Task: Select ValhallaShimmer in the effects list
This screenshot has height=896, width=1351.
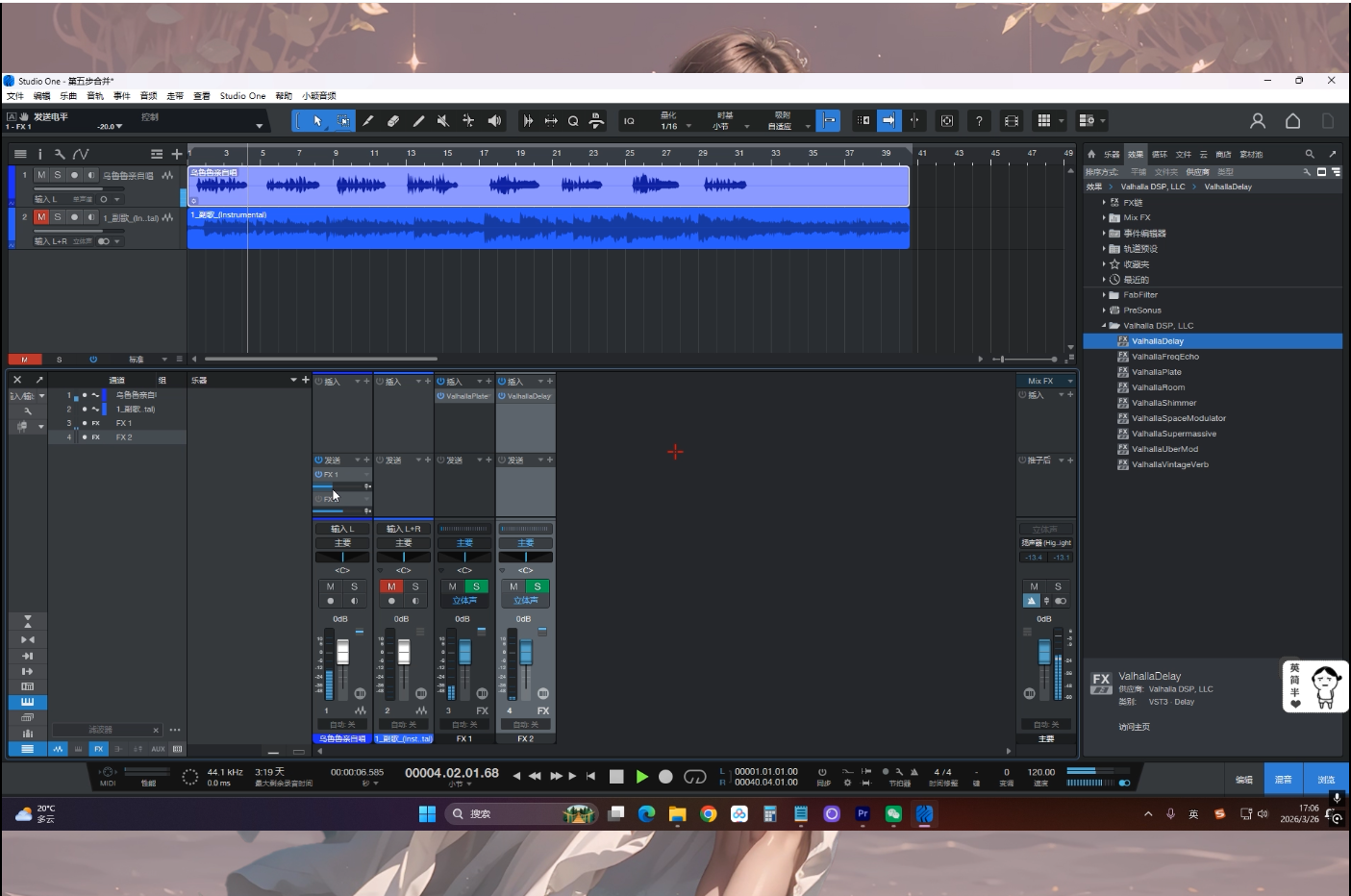Action: (x=1163, y=403)
